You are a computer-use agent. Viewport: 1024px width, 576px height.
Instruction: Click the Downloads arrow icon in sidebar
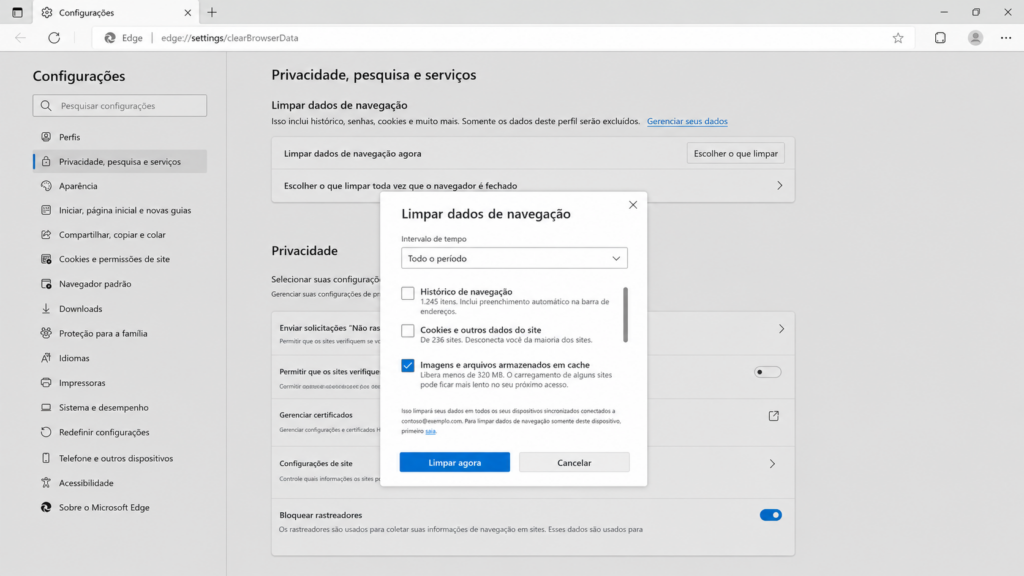tap(46, 308)
